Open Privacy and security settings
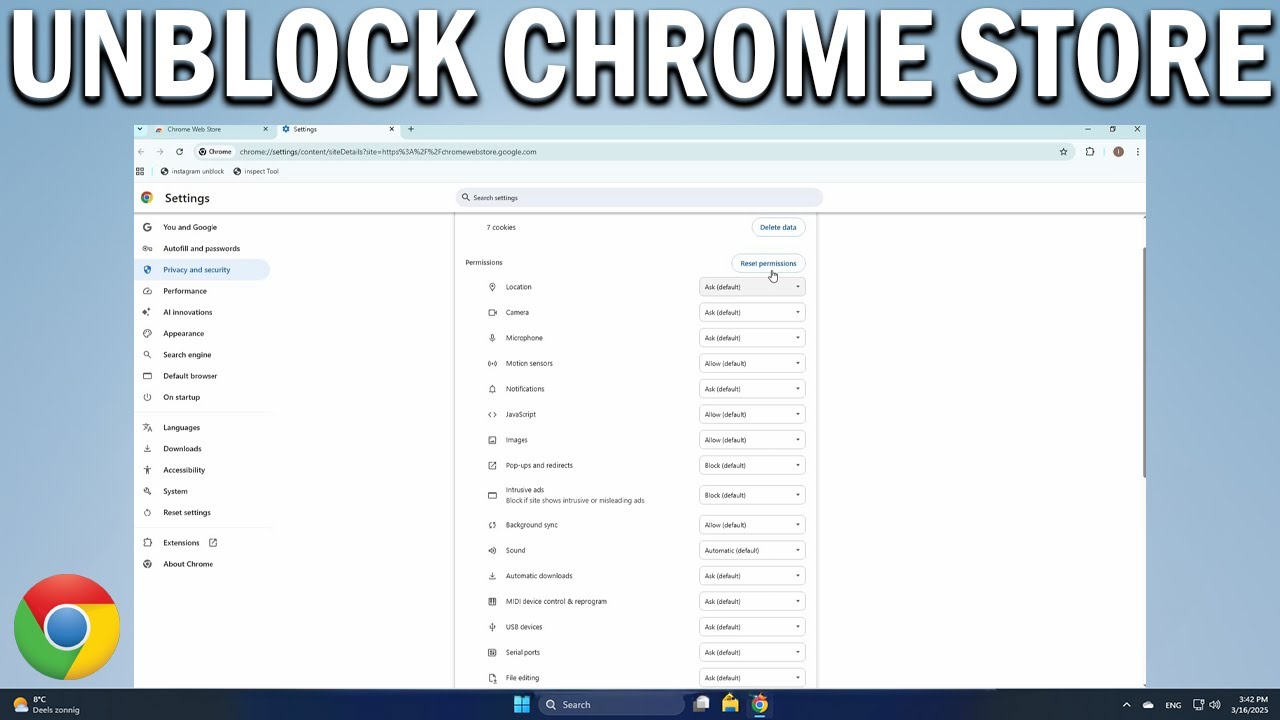Screen dimensions: 1280x720 click(x=203, y=270)
